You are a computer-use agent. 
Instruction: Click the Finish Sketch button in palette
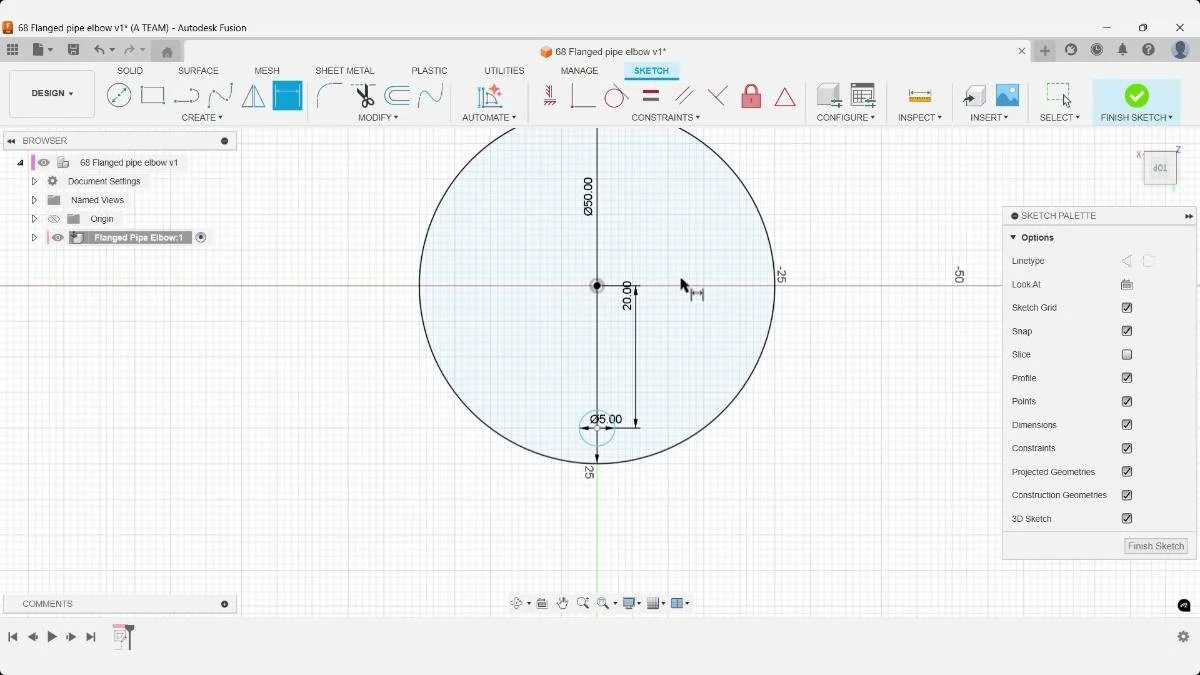point(1156,546)
